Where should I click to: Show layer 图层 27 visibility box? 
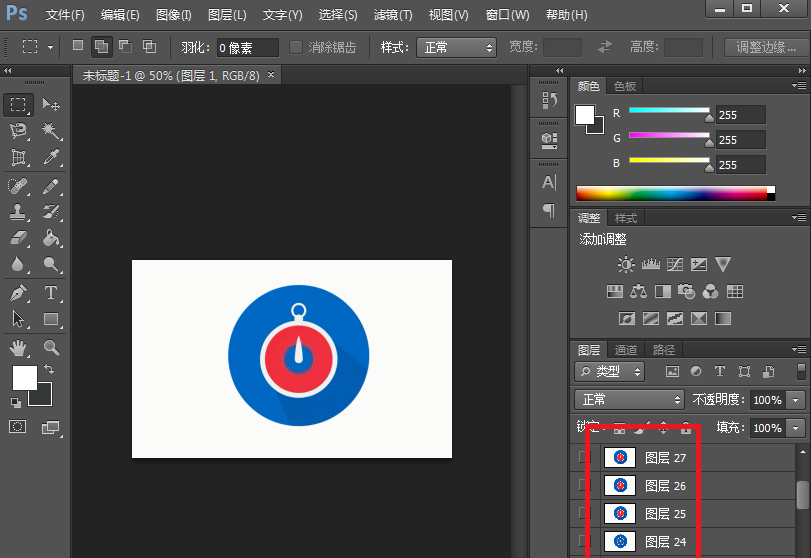point(585,458)
